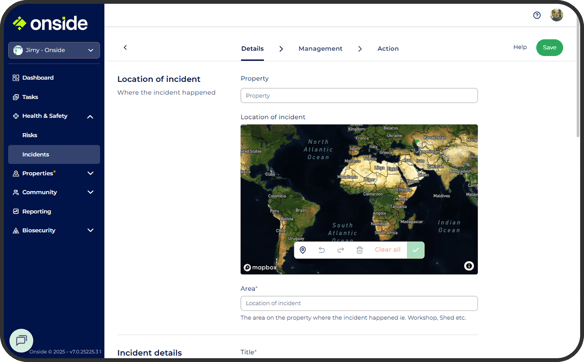Undo the last map edit
Screen dimensions: 584x362
tap(322, 250)
